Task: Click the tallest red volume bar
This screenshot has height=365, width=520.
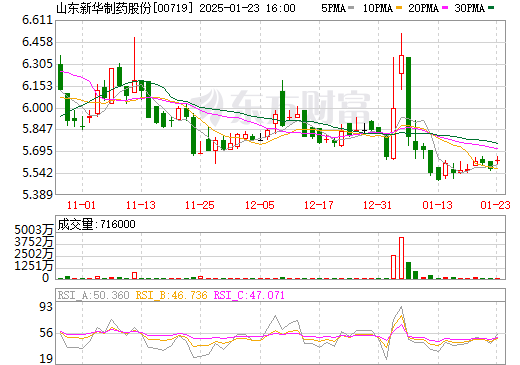Action: point(401,258)
